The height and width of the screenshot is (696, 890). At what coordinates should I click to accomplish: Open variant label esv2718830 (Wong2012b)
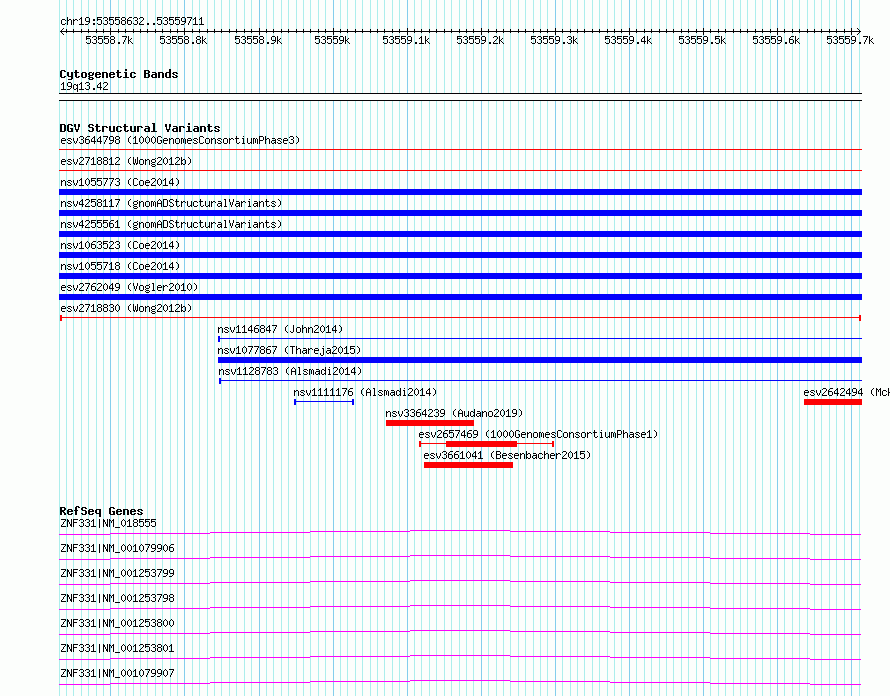click(126, 308)
